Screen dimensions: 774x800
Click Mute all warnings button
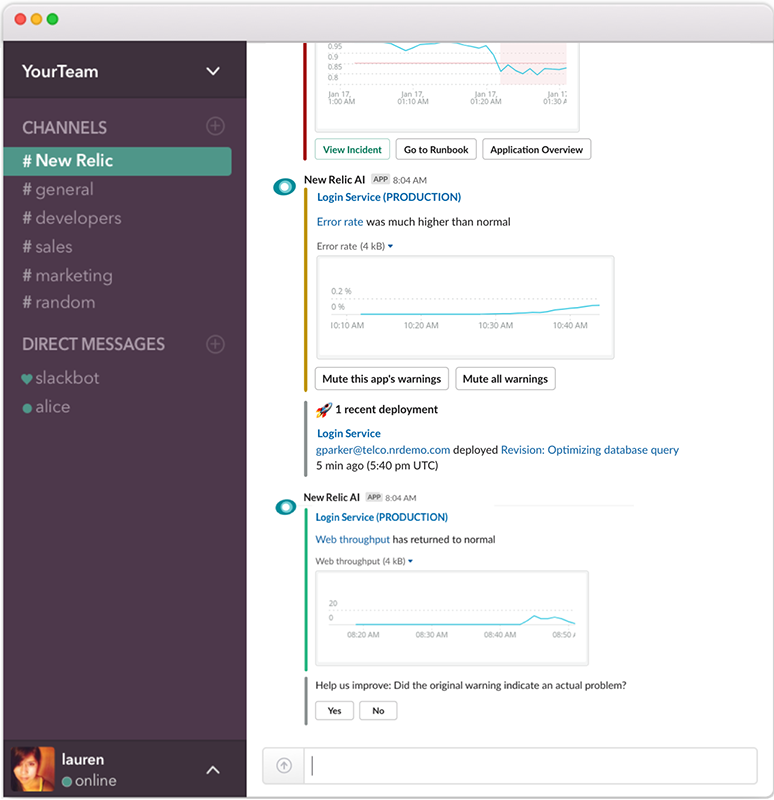click(x=505, y=379)
